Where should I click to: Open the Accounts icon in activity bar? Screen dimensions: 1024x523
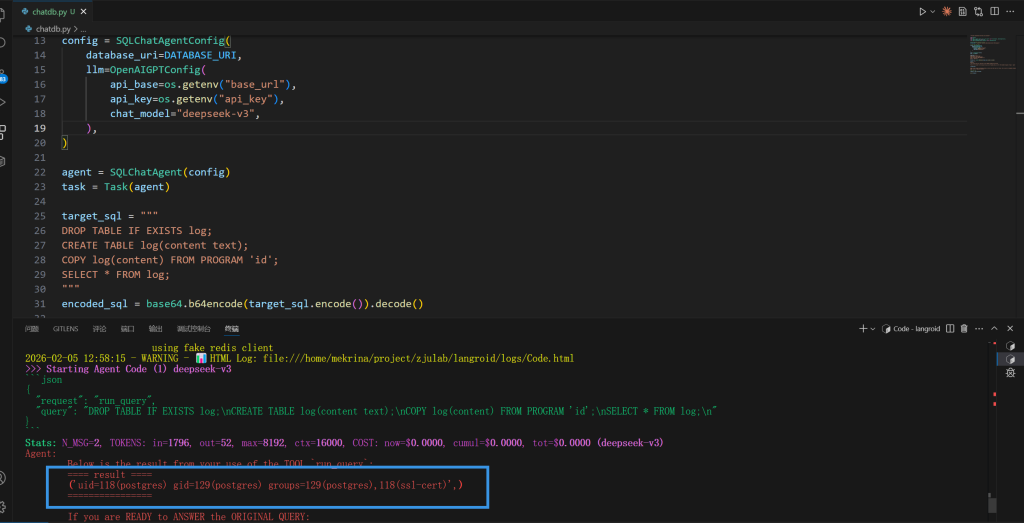(3, 477)
